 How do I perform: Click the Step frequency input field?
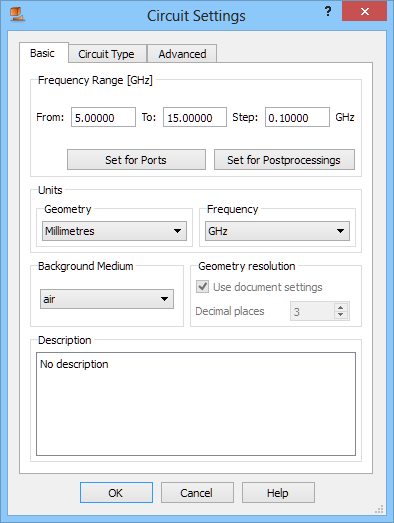click(297, 117)
